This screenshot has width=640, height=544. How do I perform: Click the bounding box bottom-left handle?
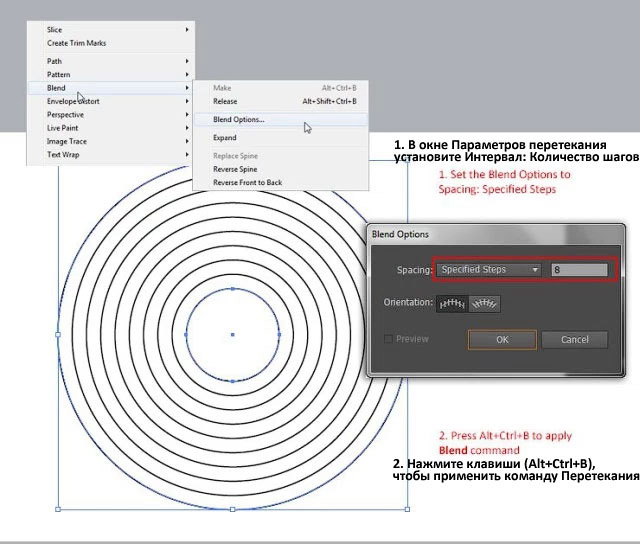[58, 509]
